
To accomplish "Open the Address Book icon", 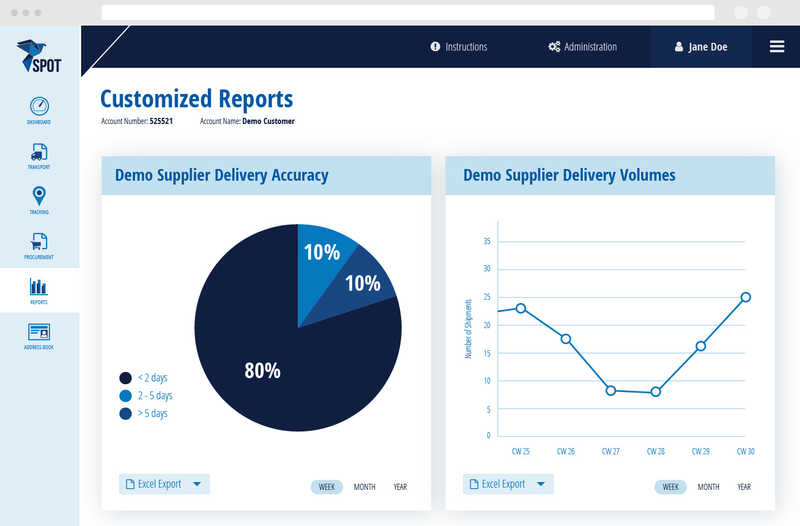I will tap(39, 332).
